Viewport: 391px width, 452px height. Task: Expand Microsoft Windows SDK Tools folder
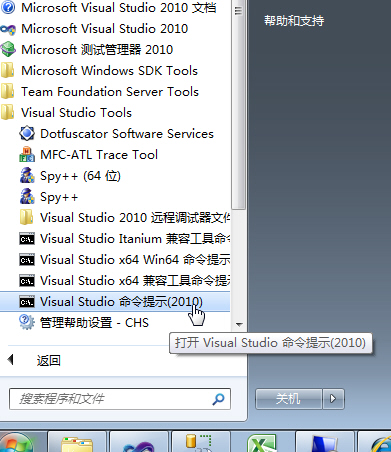coord(110,71)
